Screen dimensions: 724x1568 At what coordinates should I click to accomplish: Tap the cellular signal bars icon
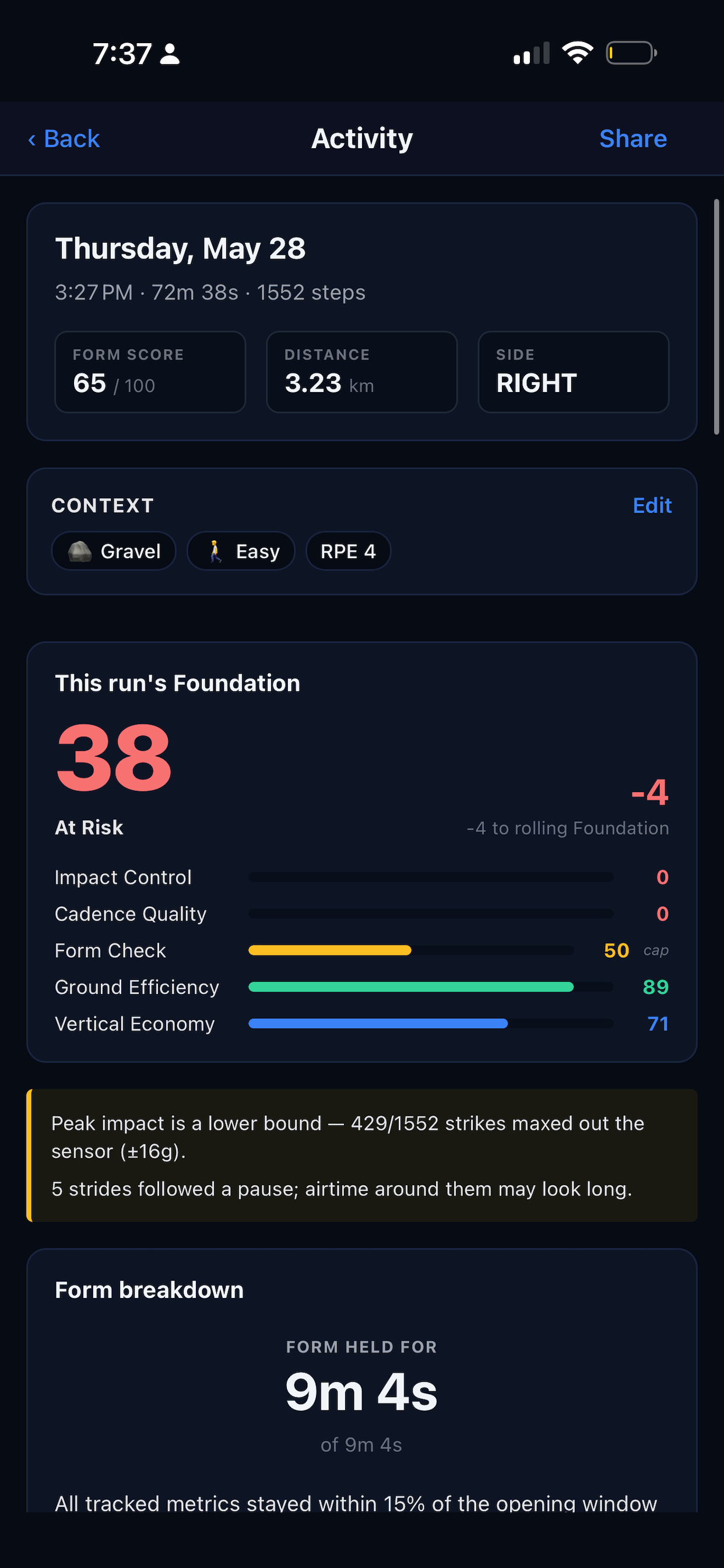(532, 53)
